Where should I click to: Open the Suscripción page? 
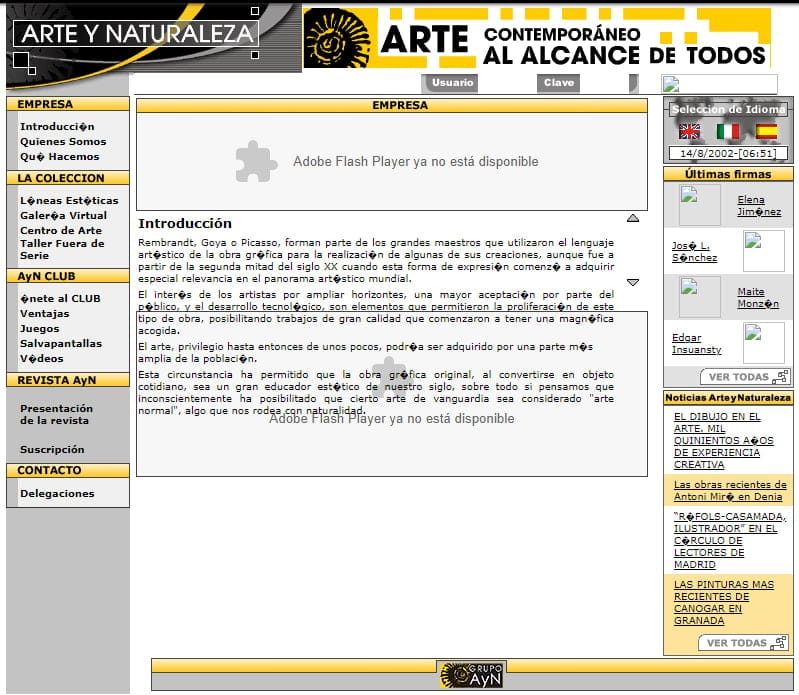(x=52, y=449)
